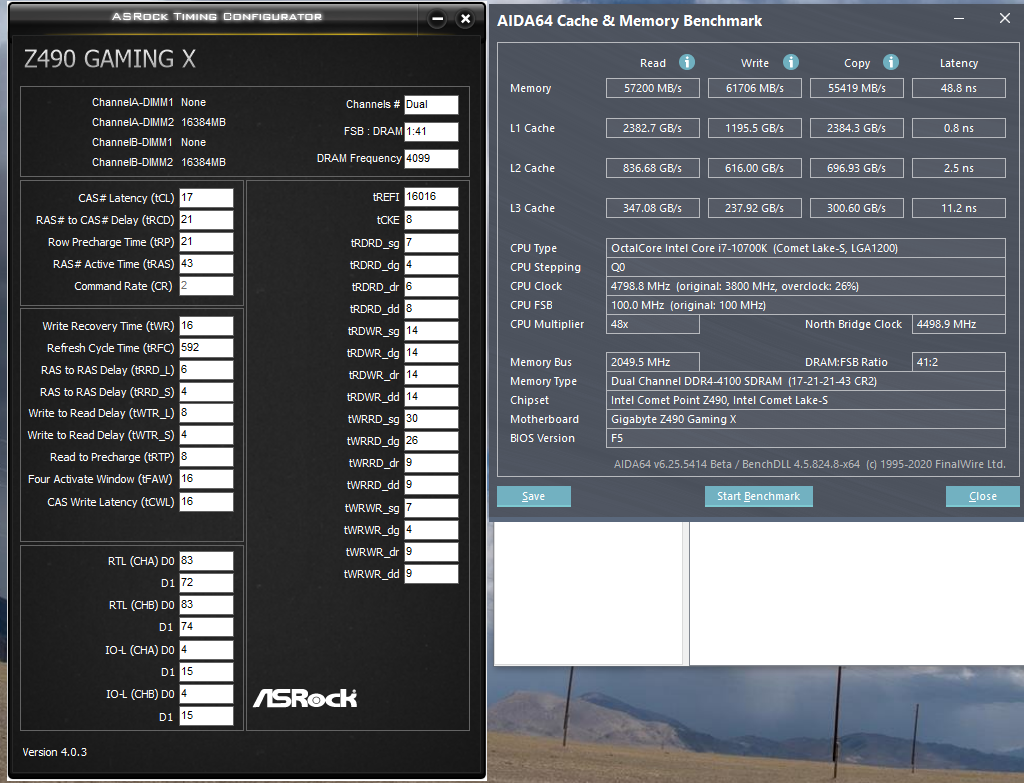This screenshot has width=1024, height=783.
Task: Click L3 Cache latency 11.2 ns
Action: pos(958,208)
